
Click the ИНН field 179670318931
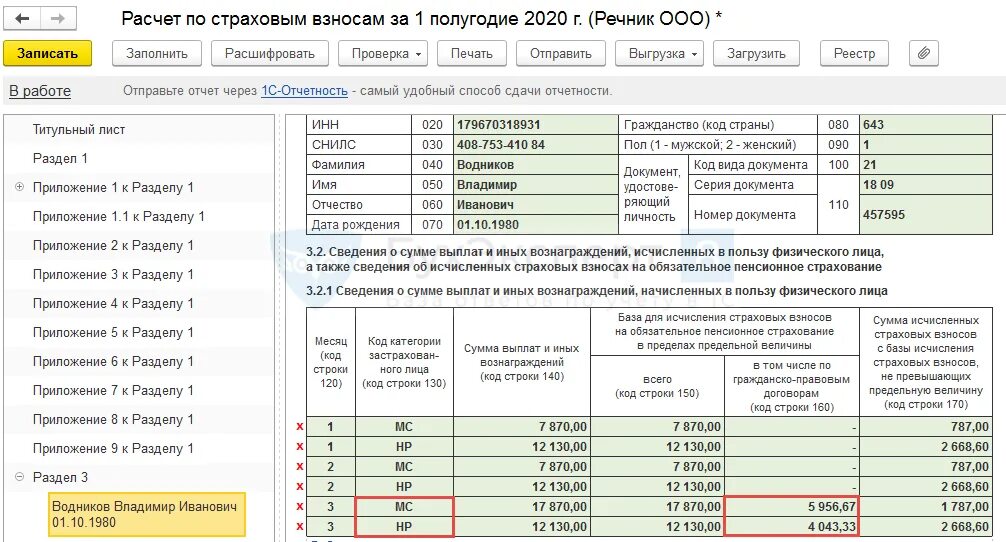(536, 124)
